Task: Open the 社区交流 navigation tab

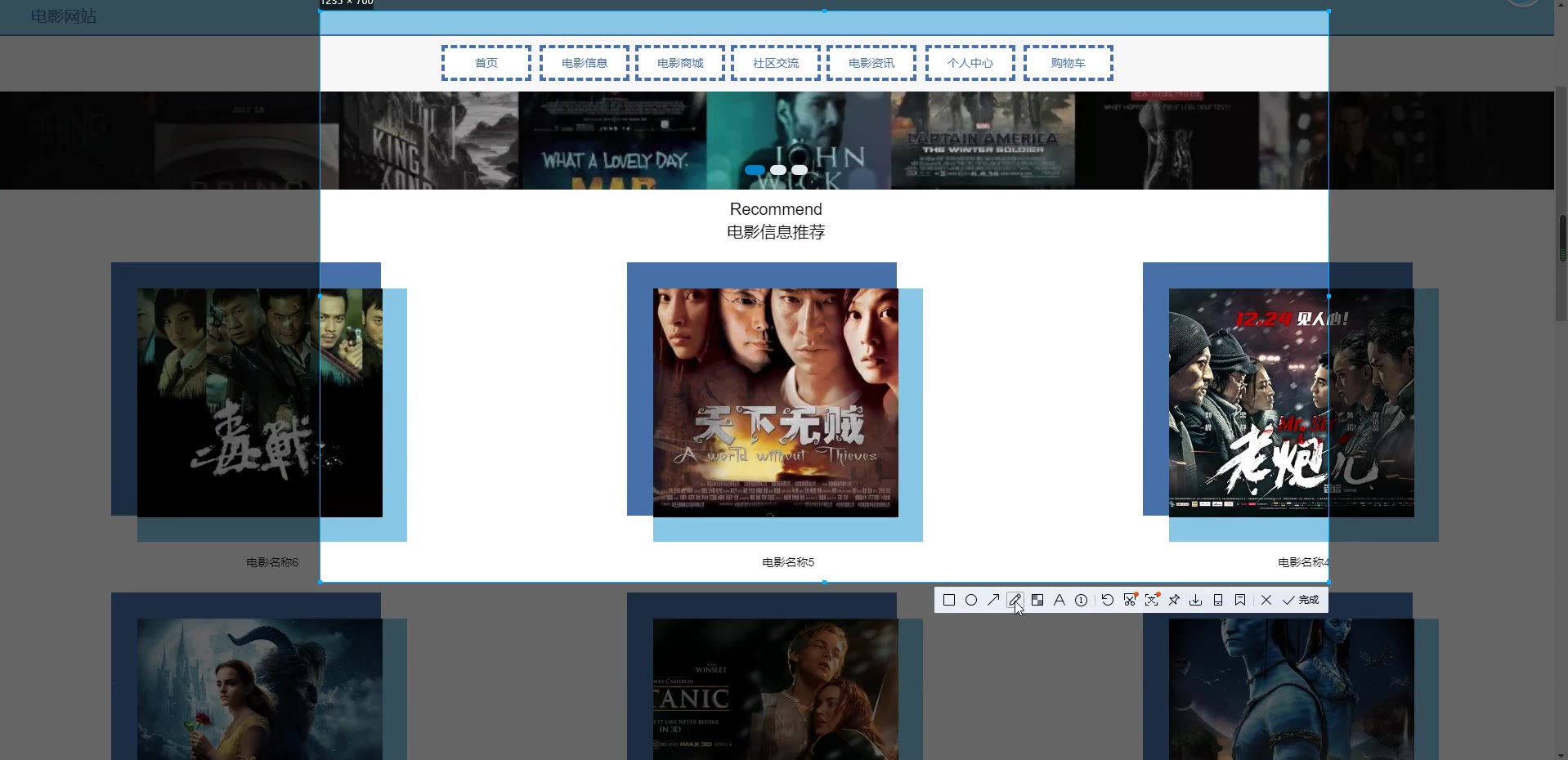Action: [776, 63]
